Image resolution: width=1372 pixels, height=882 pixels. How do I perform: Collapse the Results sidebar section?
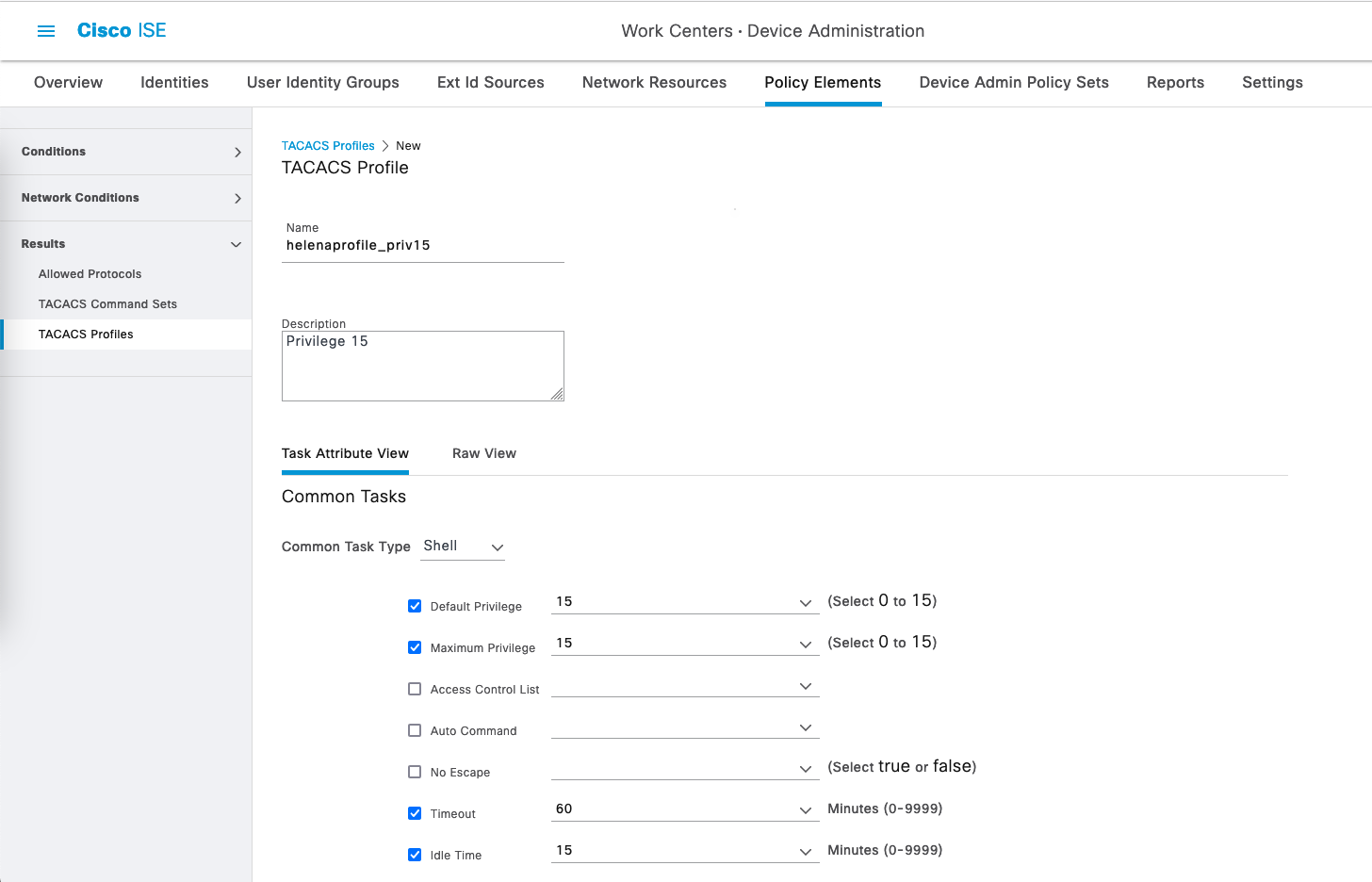point(236,244)
